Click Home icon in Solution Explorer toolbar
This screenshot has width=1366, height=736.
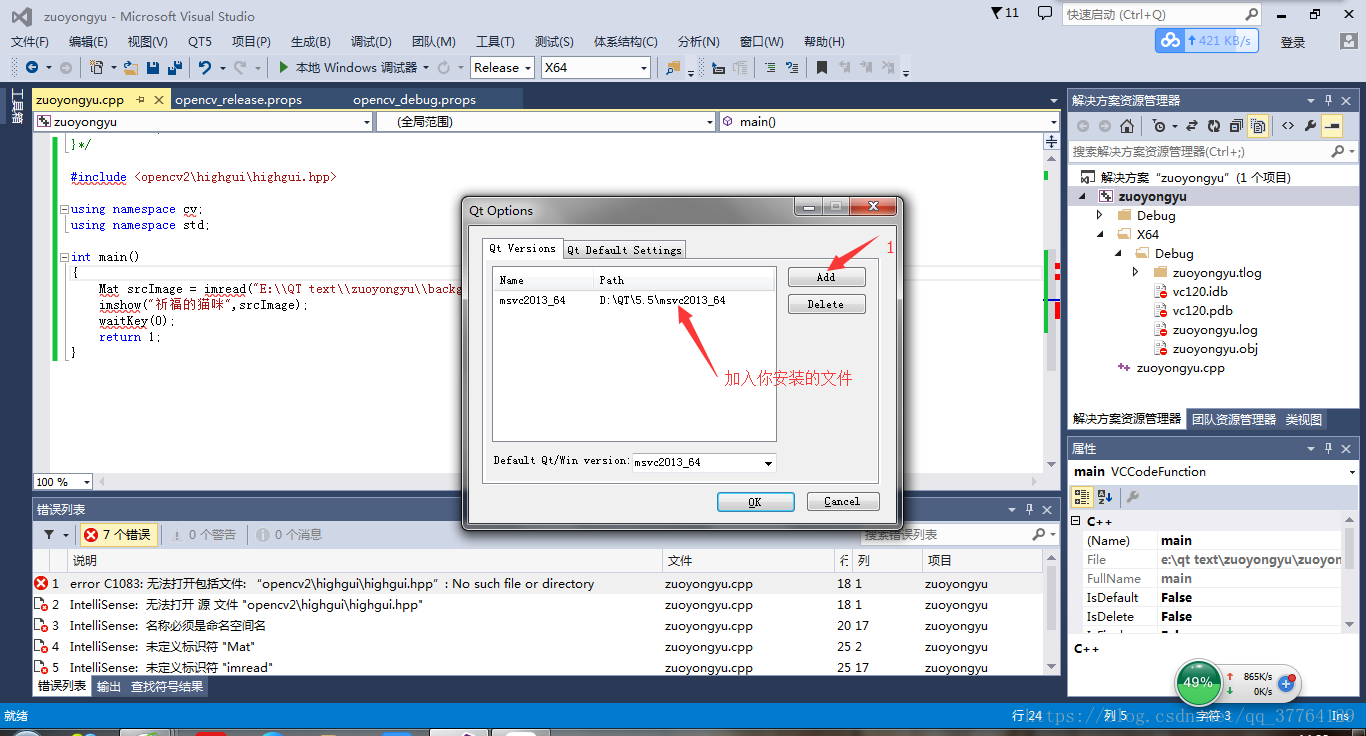[1127, 126]
